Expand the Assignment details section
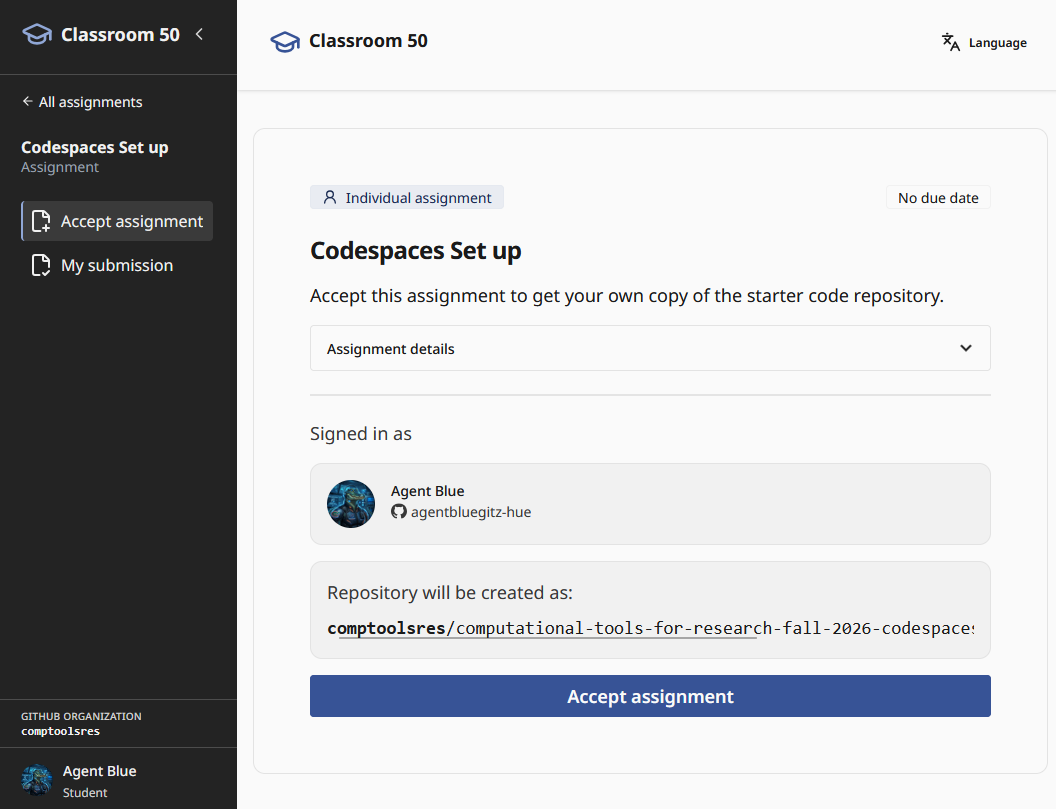This screenshot has width=1056, height=809. click(x=650, y=348)
